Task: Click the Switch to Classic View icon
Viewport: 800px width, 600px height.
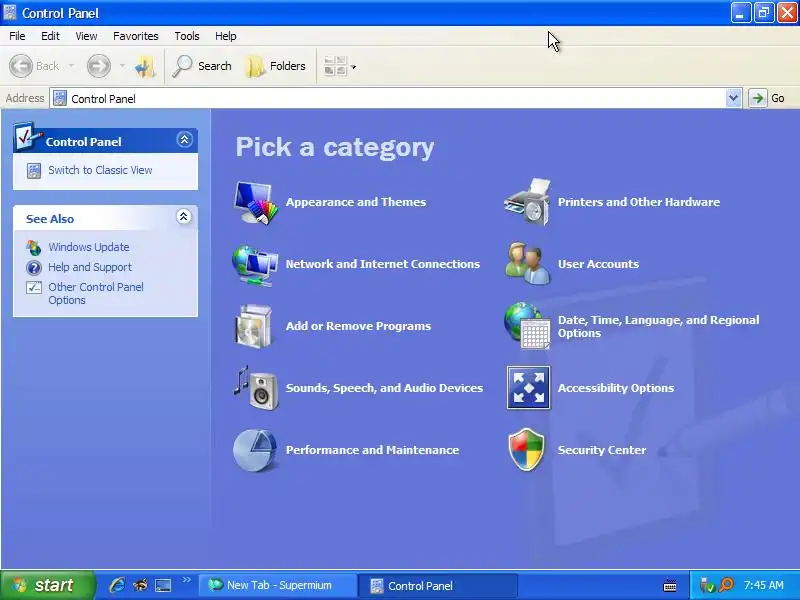Action: point(34,170)
